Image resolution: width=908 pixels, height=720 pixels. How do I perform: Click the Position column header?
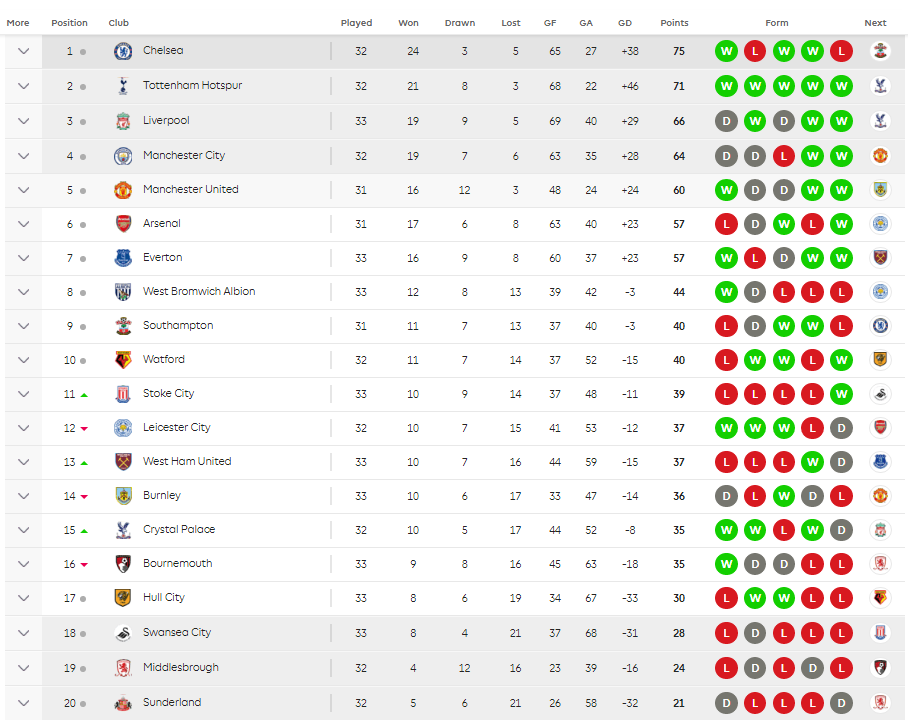click(69, 23)
